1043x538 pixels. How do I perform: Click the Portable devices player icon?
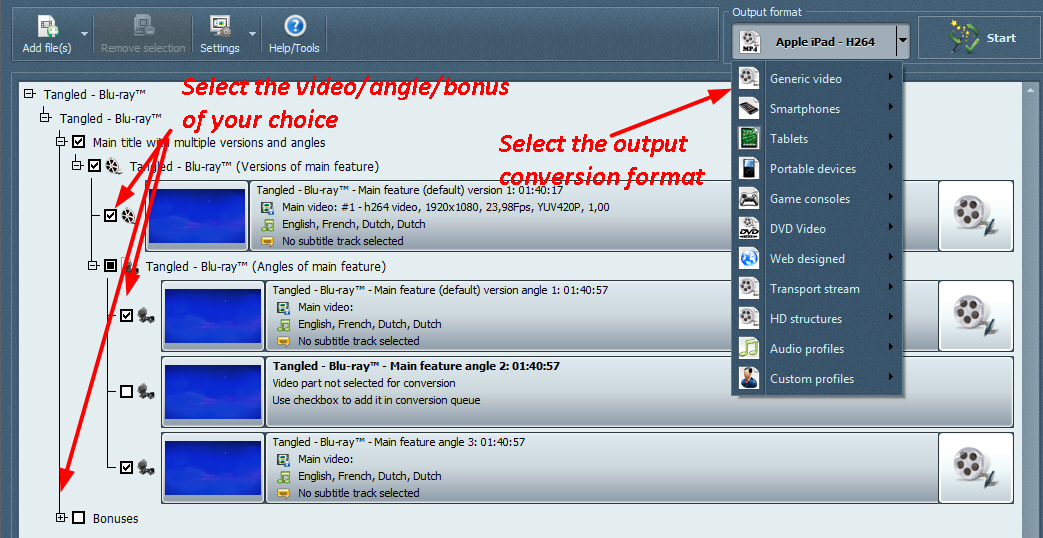[749, 168]
